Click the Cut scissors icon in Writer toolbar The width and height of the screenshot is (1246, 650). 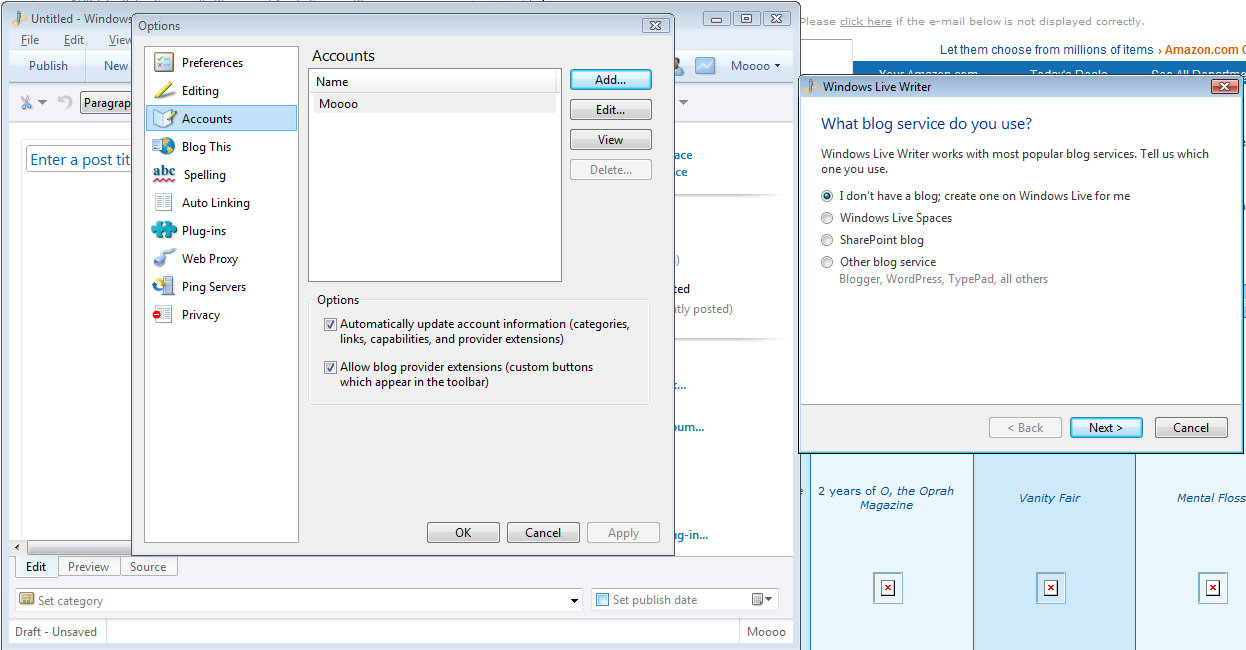coord(27,102)
